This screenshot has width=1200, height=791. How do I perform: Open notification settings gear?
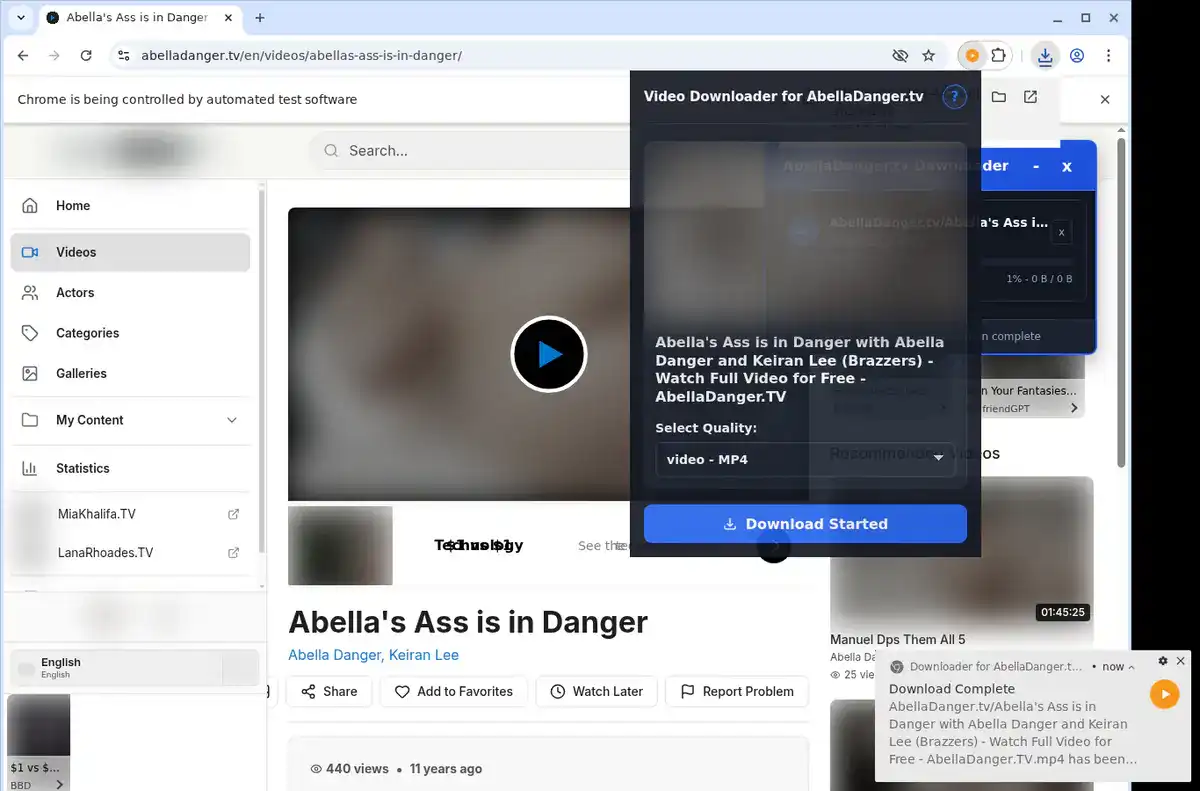tap(1163, 661)
